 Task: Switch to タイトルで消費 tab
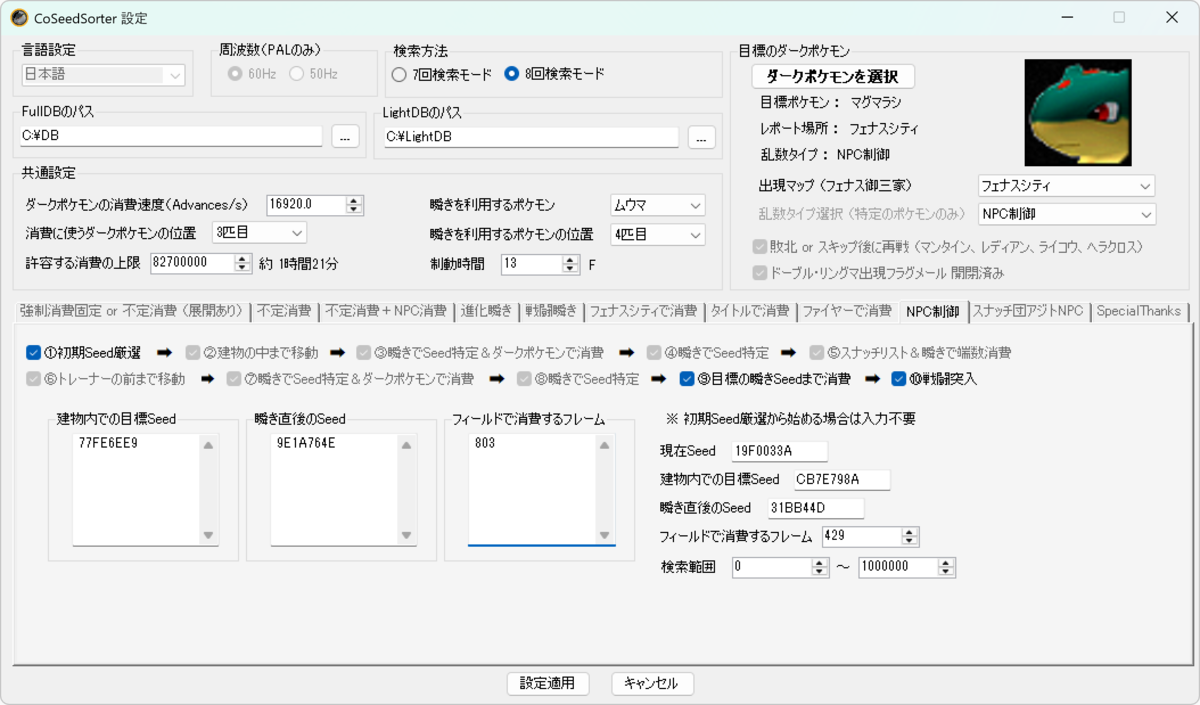pyautogui.click(x=750, y=311)
